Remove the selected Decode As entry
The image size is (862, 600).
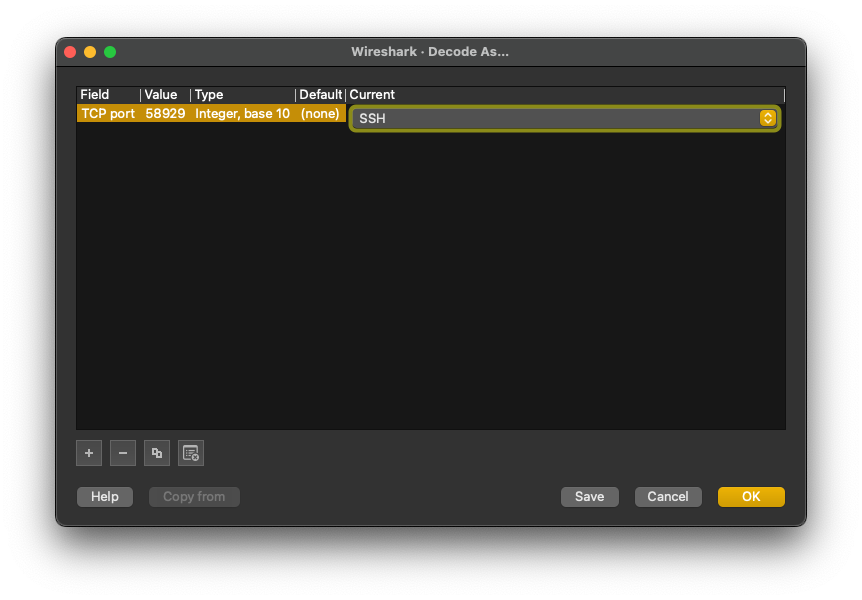click(123, 453)
